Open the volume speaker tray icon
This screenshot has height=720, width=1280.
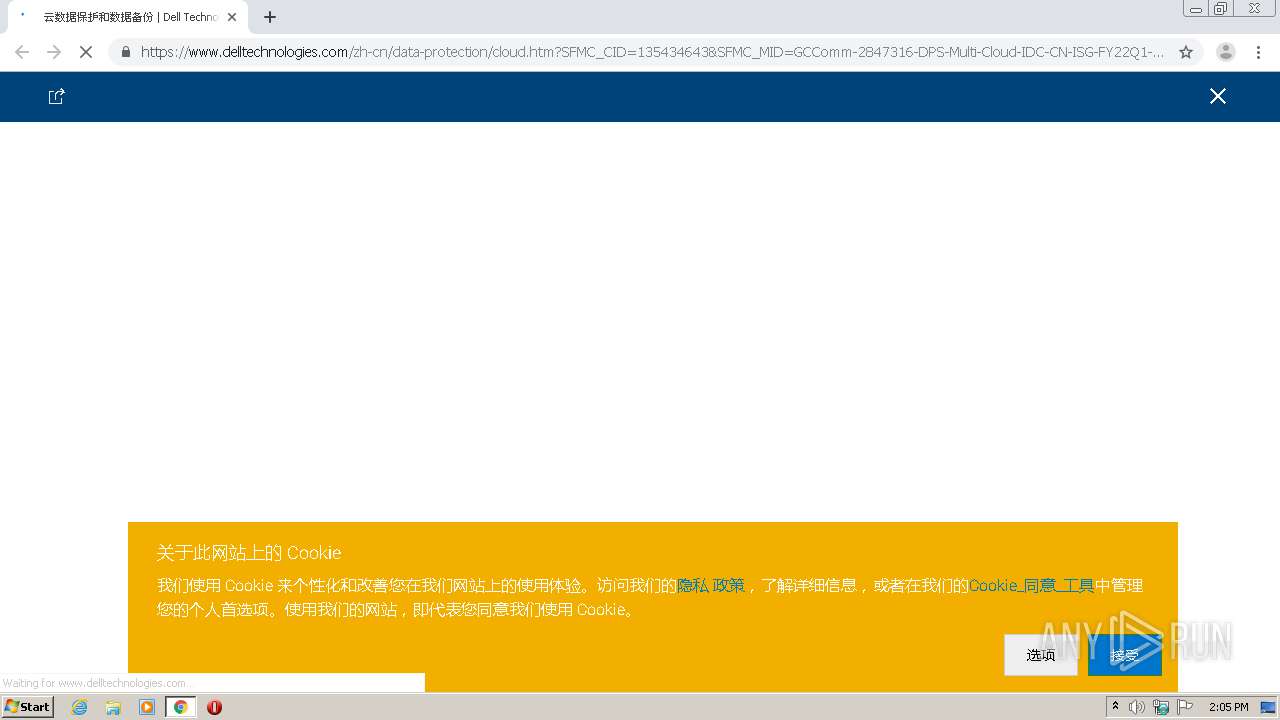(x=1137, y=707)
